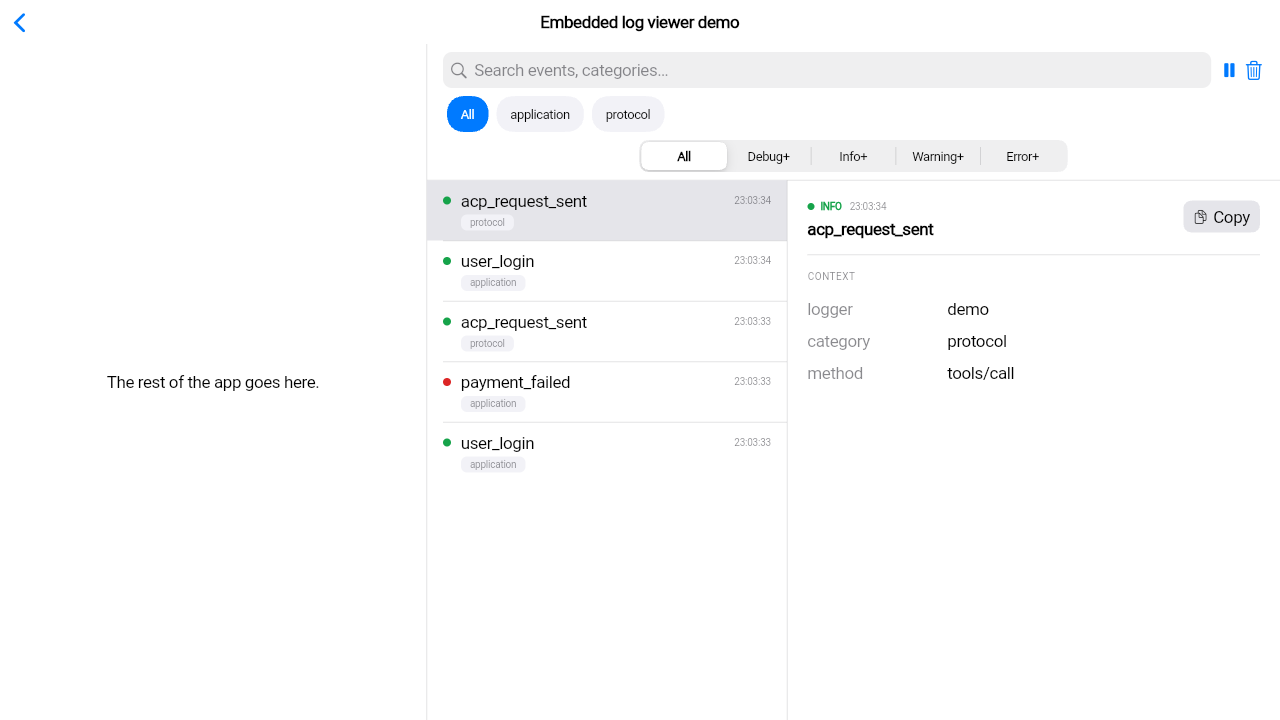
Task: Select the All level segment
Action: click(684, 156)
